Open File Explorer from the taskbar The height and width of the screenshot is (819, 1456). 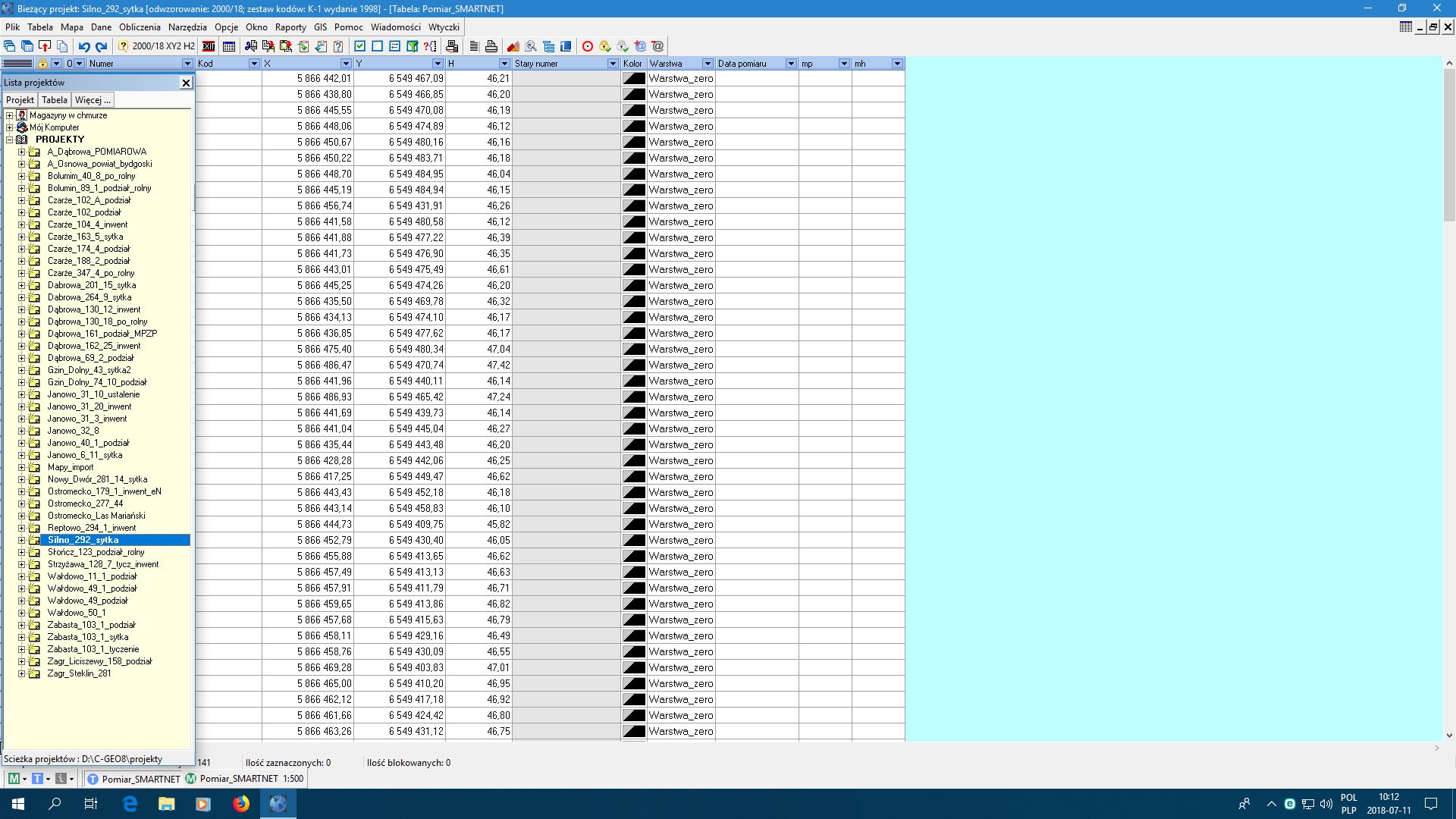pyautogui.click(x=167, y=804)
